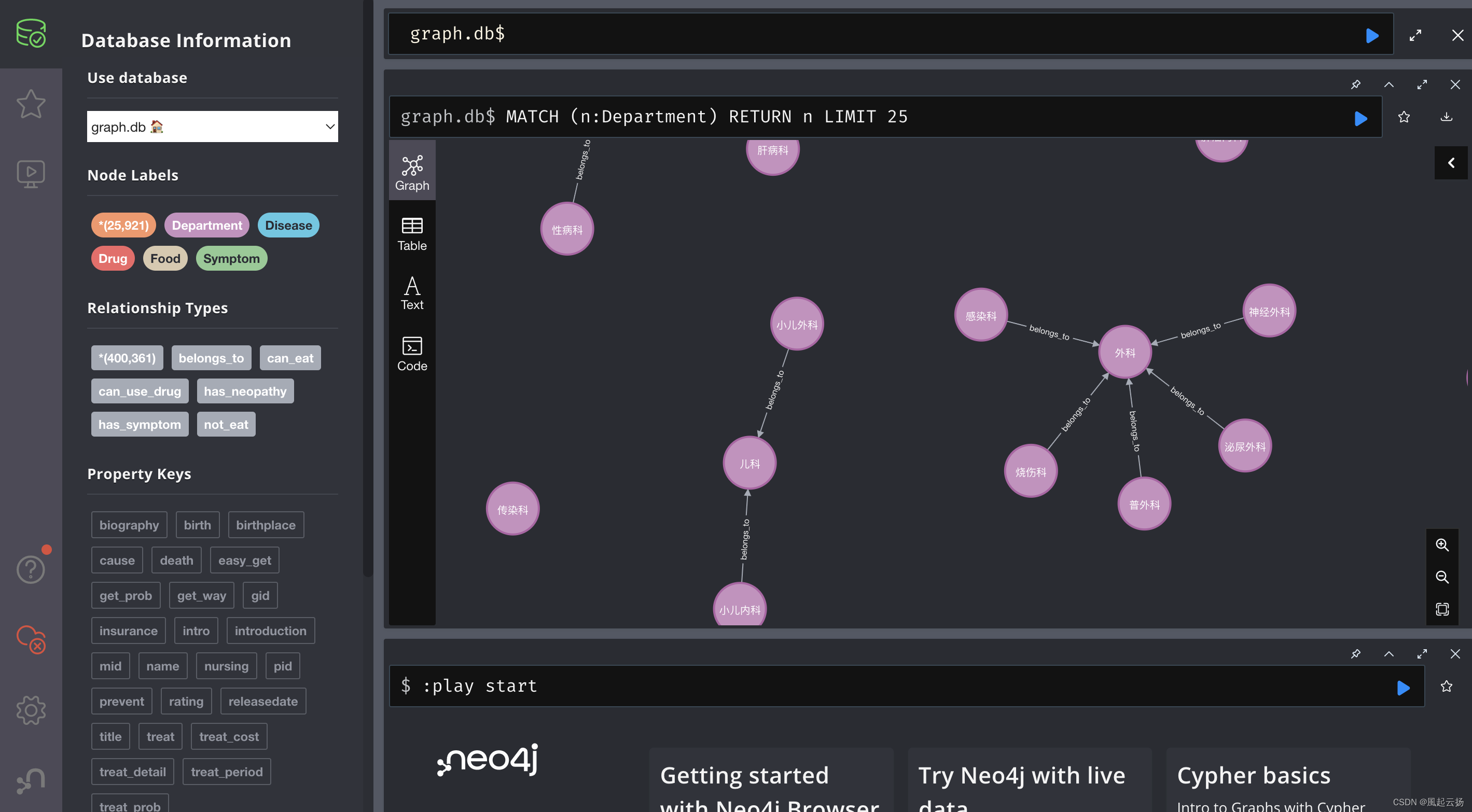The image size is (1472, 812).
Task: Open the browser settings gear icon
Action: click(x=31, y=710)
